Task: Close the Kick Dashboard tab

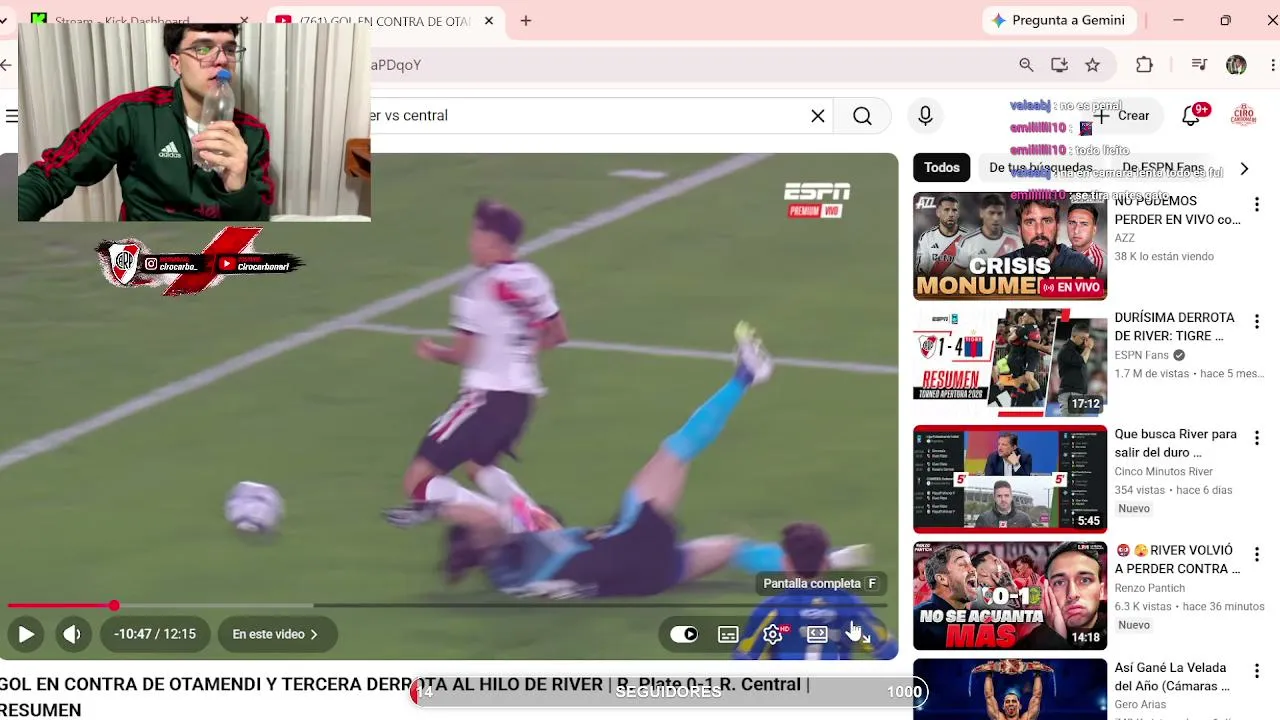Action: pyautogui.click(x=243, y=21)
